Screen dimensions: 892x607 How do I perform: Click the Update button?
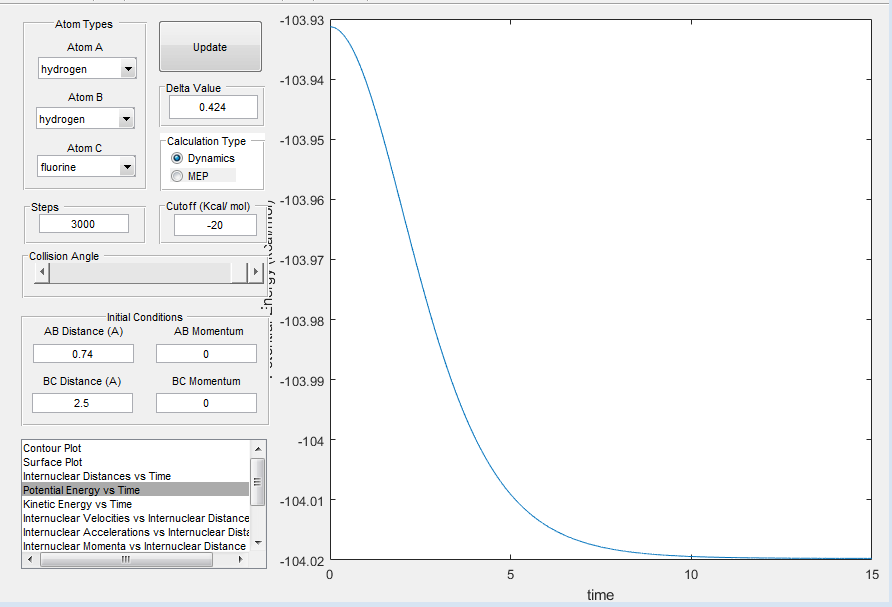(x=210, y=47)
